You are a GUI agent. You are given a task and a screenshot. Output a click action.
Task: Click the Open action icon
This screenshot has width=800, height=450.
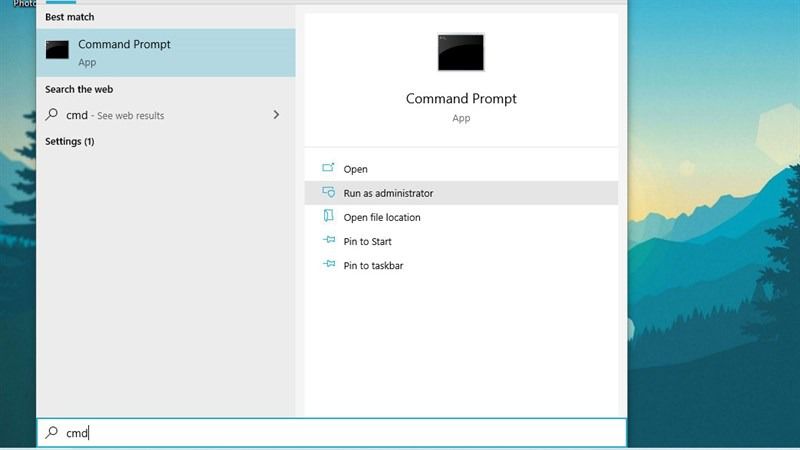(x=329, y=168)
